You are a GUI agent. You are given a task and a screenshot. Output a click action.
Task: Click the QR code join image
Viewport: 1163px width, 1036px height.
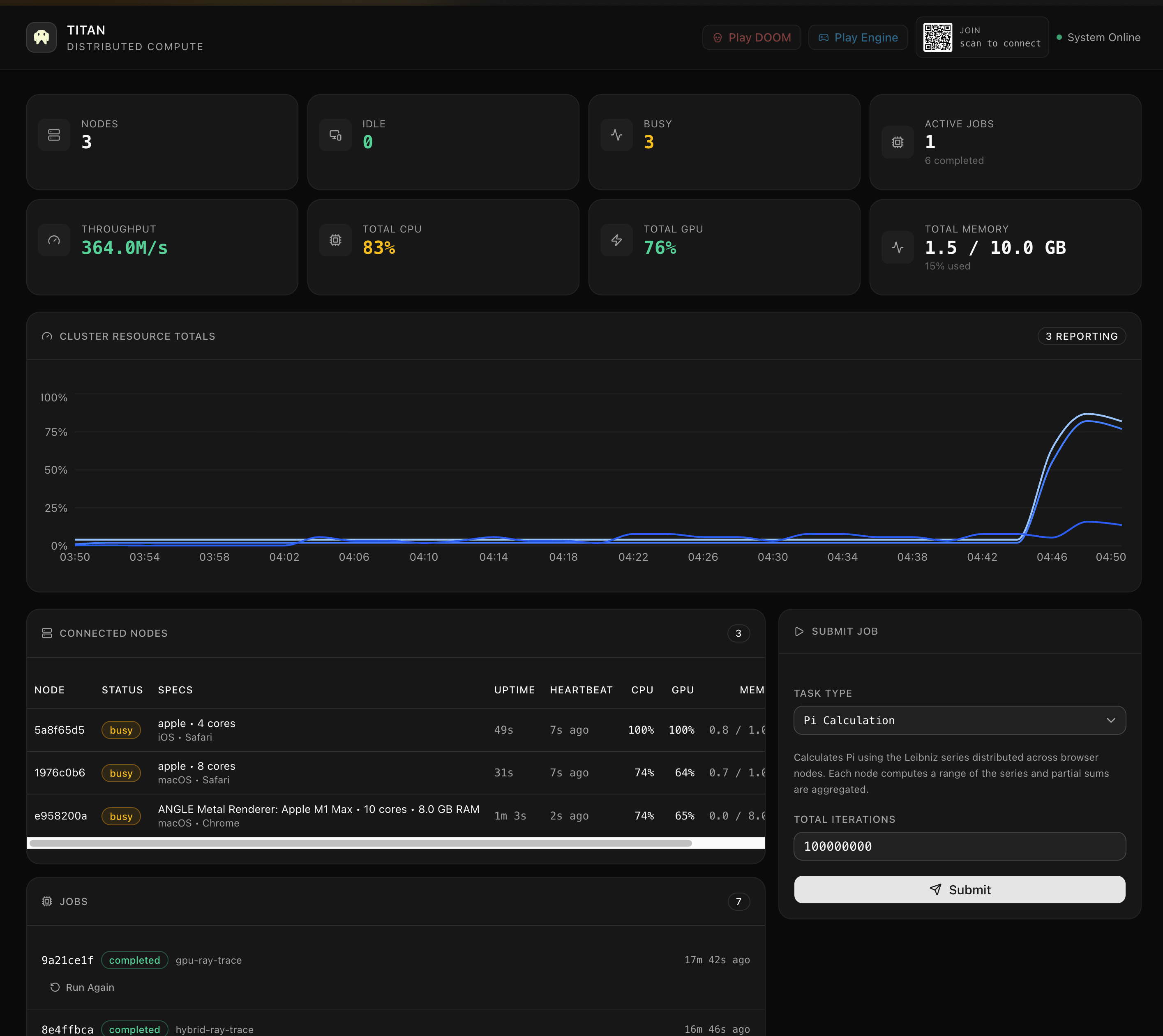tap(937, 37)
